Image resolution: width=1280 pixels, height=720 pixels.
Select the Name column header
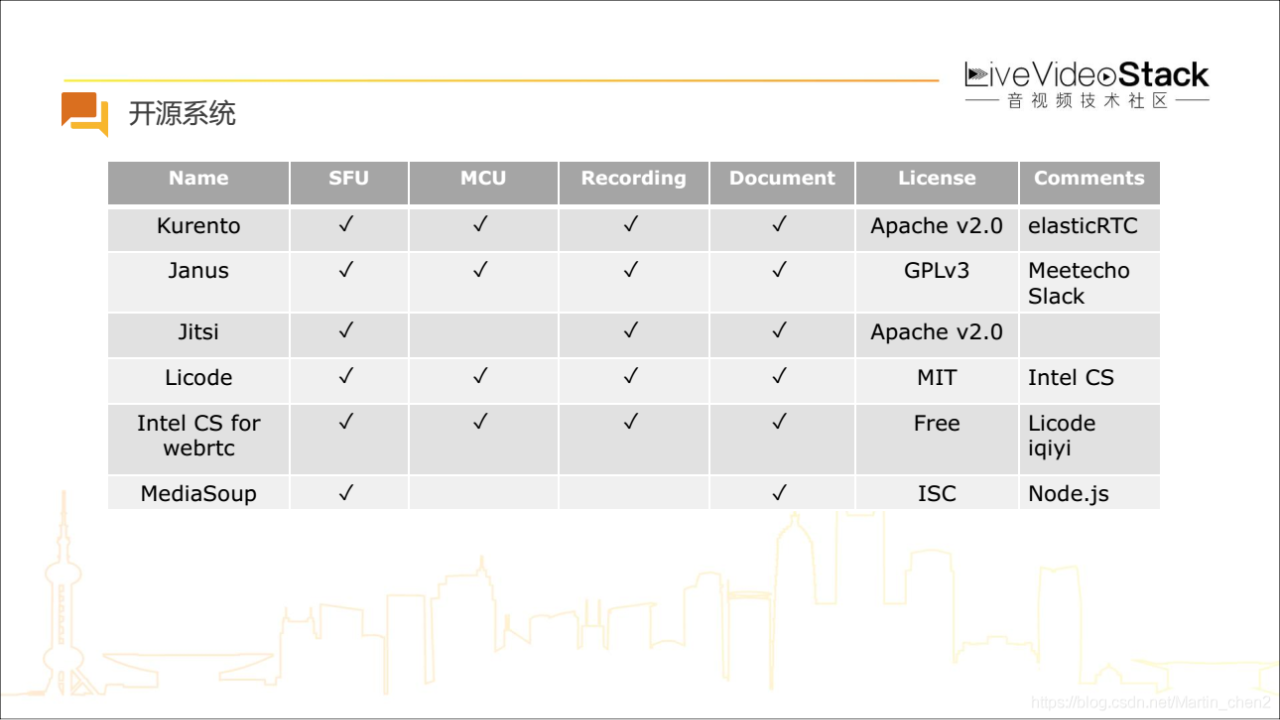[x=198, y=182]
